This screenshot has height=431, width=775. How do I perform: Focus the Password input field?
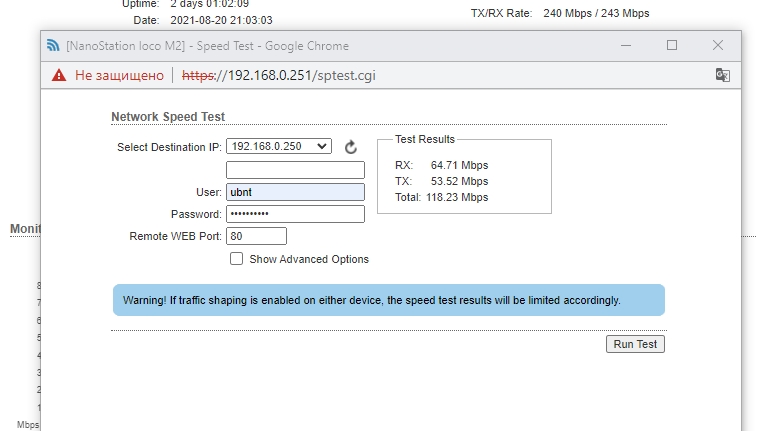click(296, 214)
